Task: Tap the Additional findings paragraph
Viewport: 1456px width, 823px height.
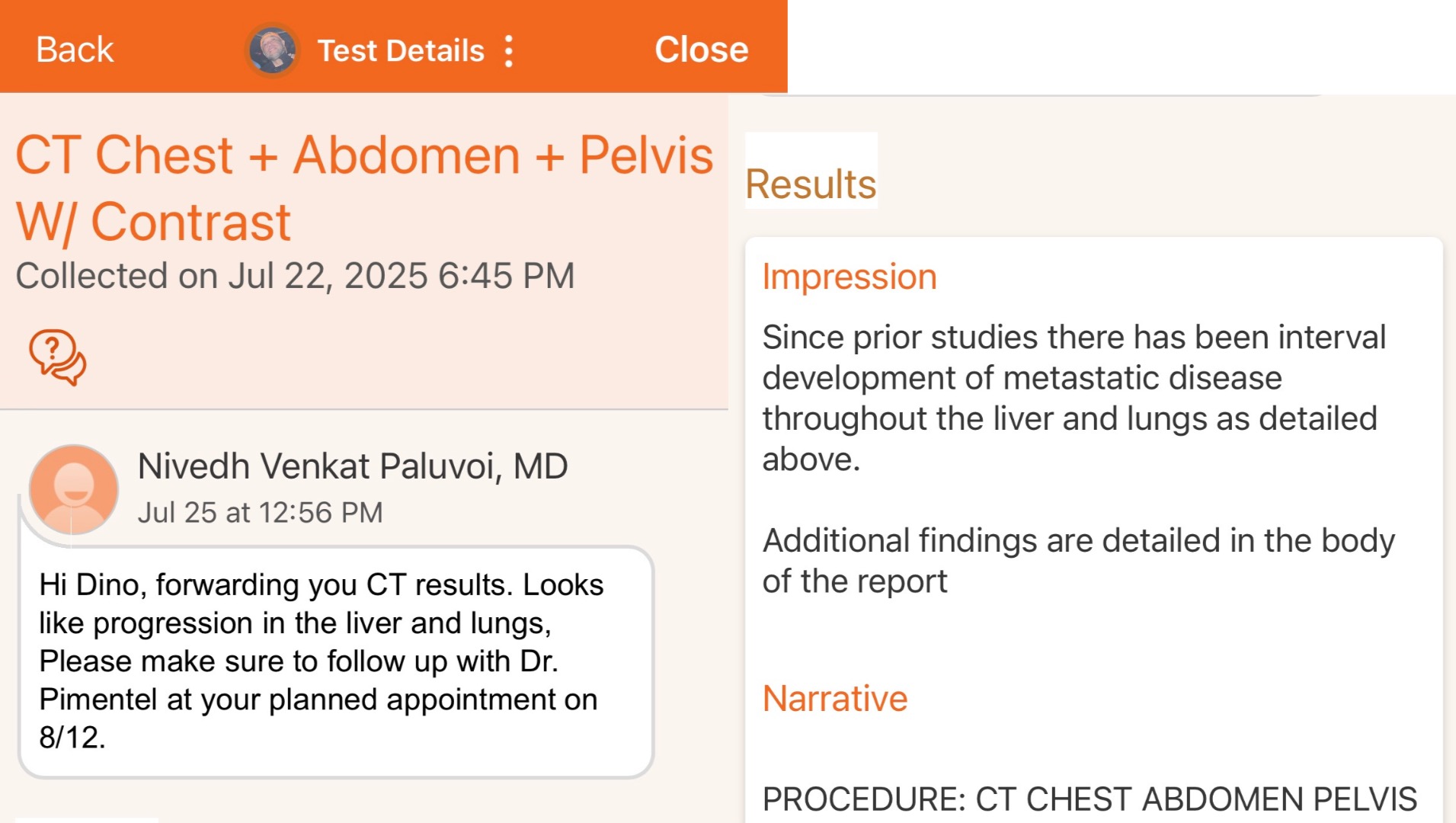Action: point(1079,561)
